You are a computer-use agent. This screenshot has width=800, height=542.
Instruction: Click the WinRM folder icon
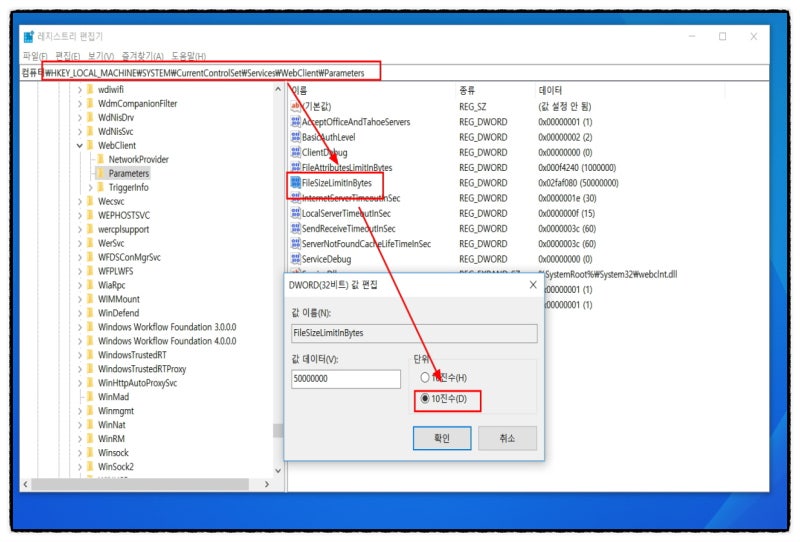click(x=90, y=439)
